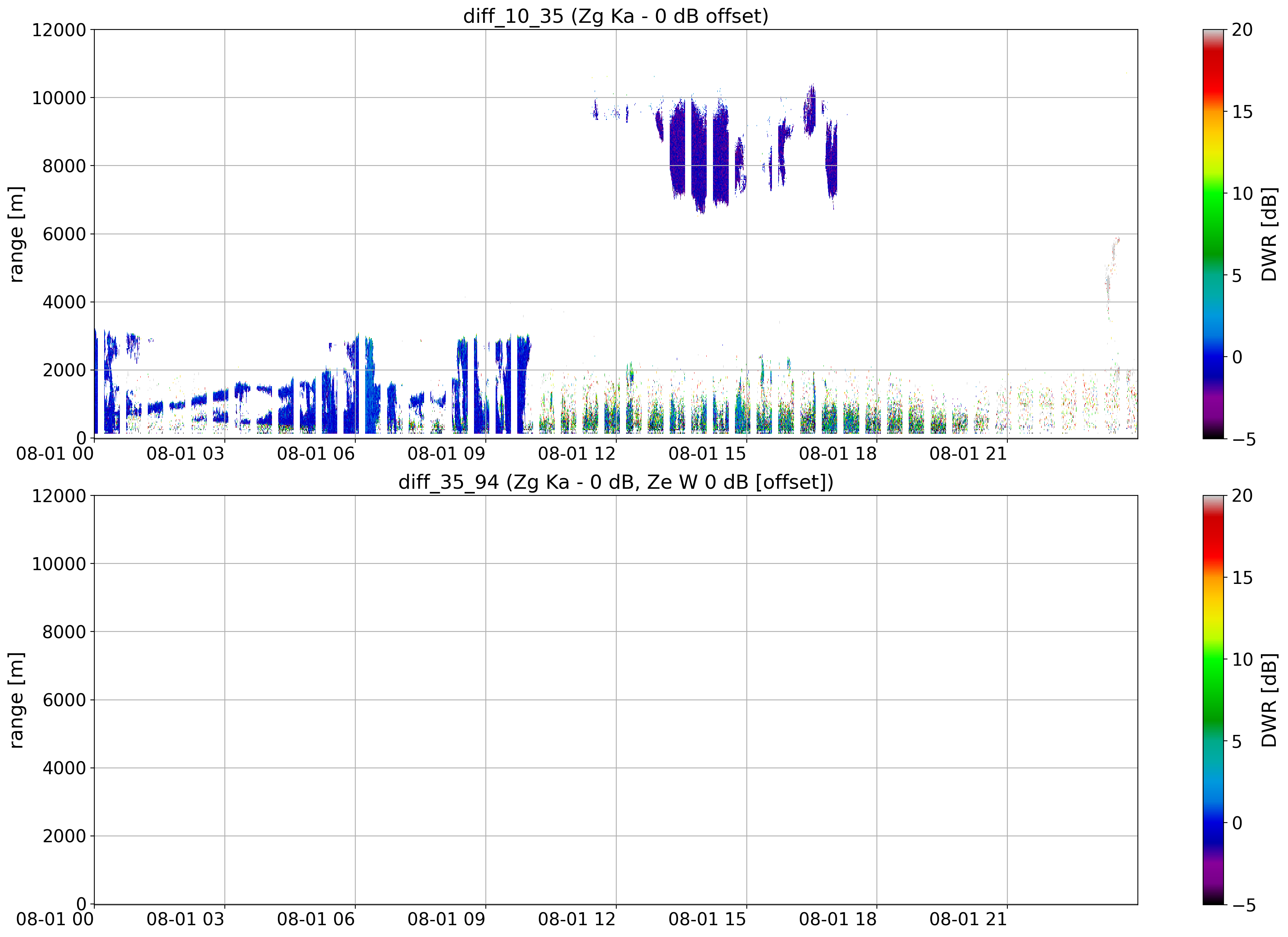Click the bottom plot range [m] axis label
Viewport: 1288px width, 937px height.
[x=16, y=700]
